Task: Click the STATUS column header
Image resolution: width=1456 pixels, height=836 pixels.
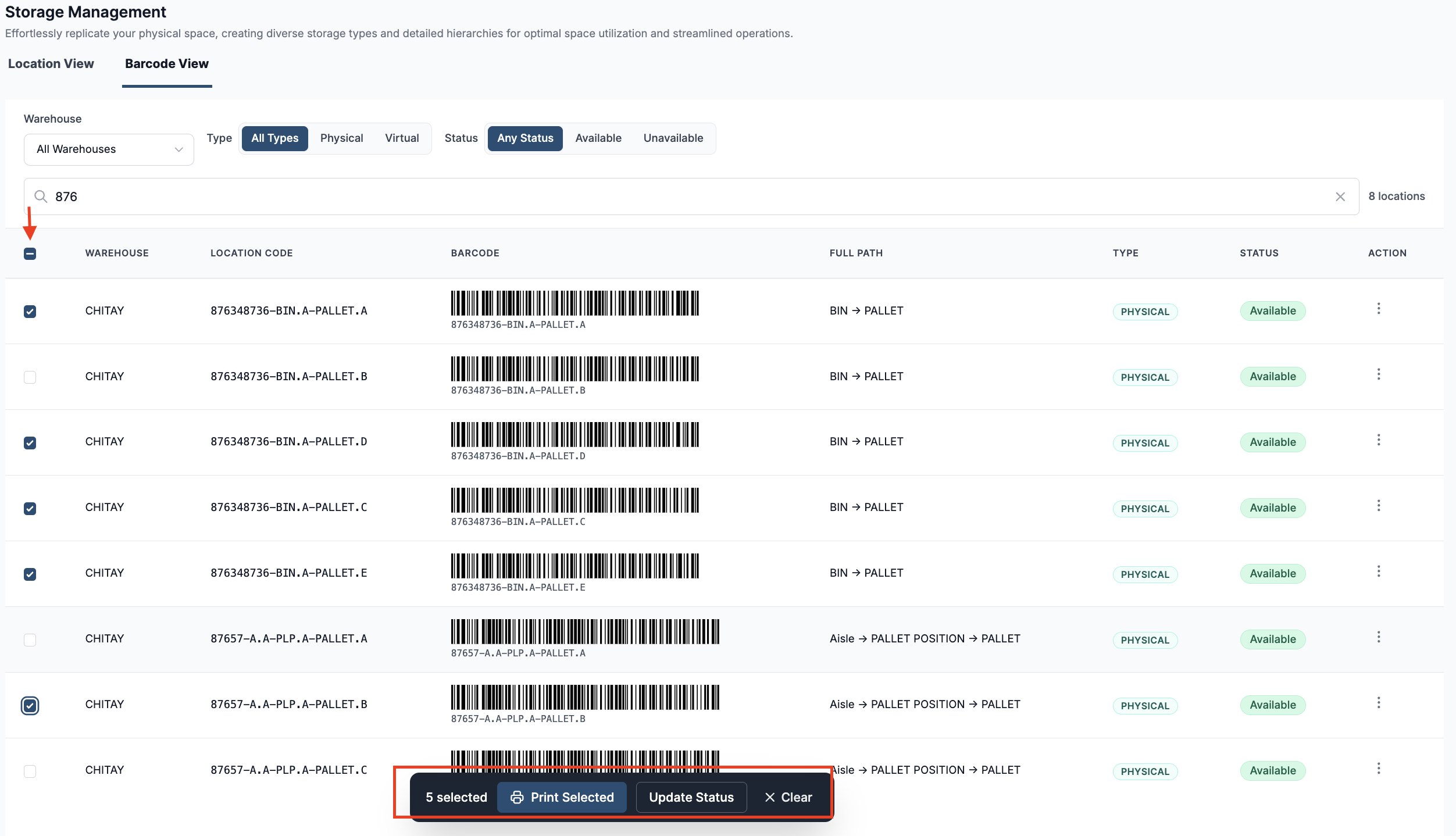Action: 1259,253
